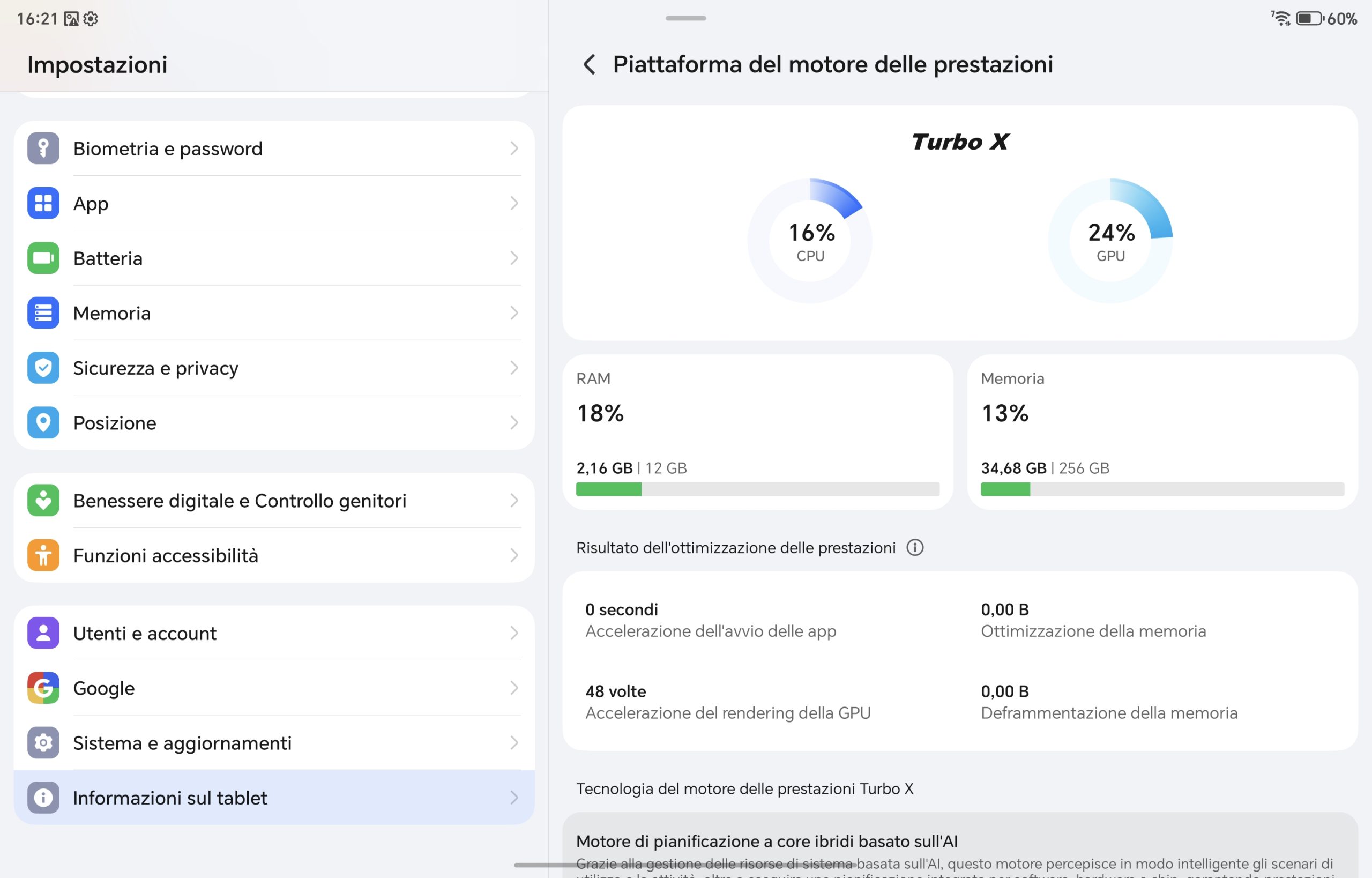Tap the back arrow next to the page title
Image resolution: width=1372 pixels, height=878 pixels.
pos(590,64)
